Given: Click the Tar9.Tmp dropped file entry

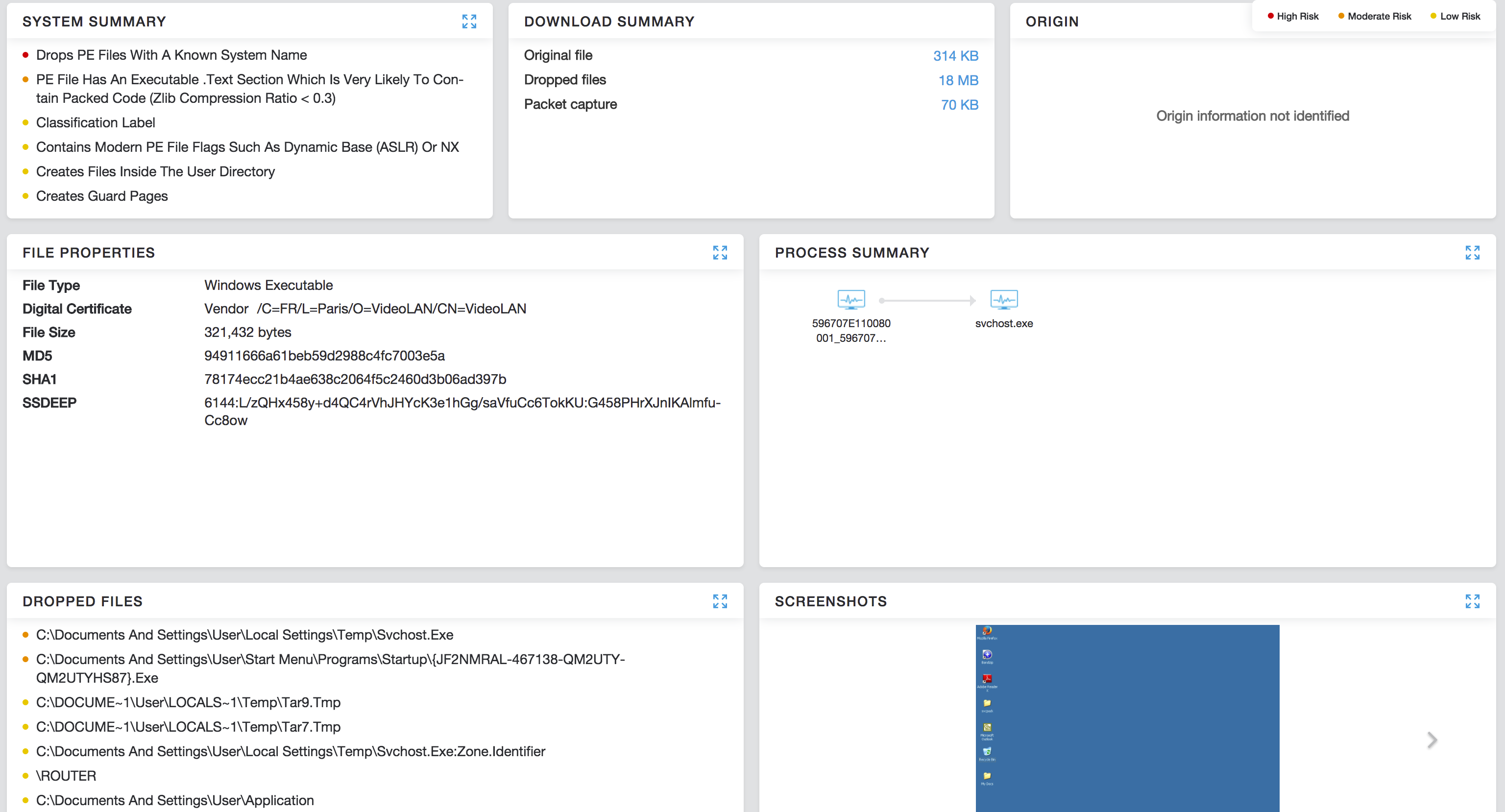Looking at the screenshot, I should click(188, 703).
